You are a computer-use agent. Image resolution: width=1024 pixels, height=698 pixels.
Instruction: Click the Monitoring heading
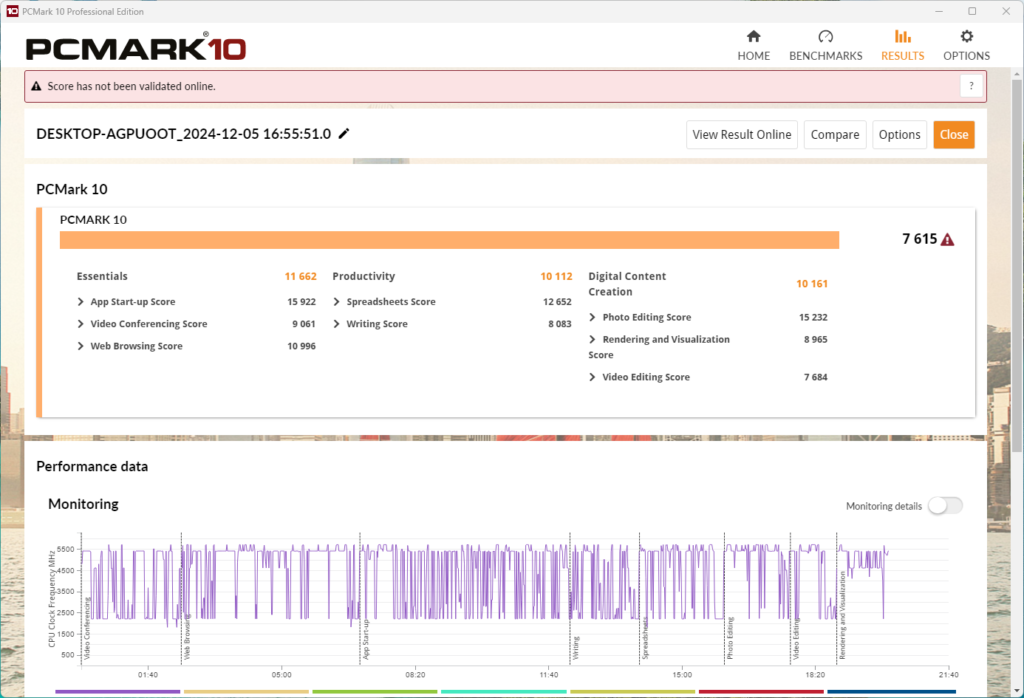[84, 504]
